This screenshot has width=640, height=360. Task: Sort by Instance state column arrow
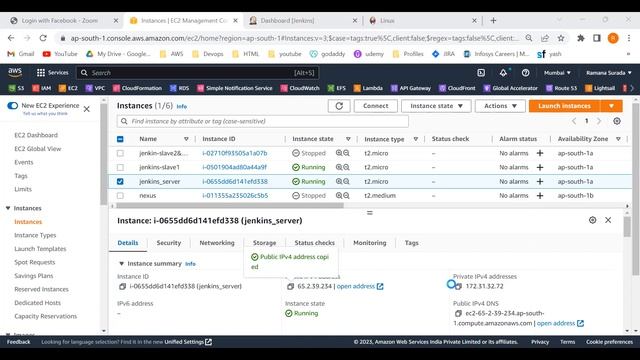(x=348, y=139)
